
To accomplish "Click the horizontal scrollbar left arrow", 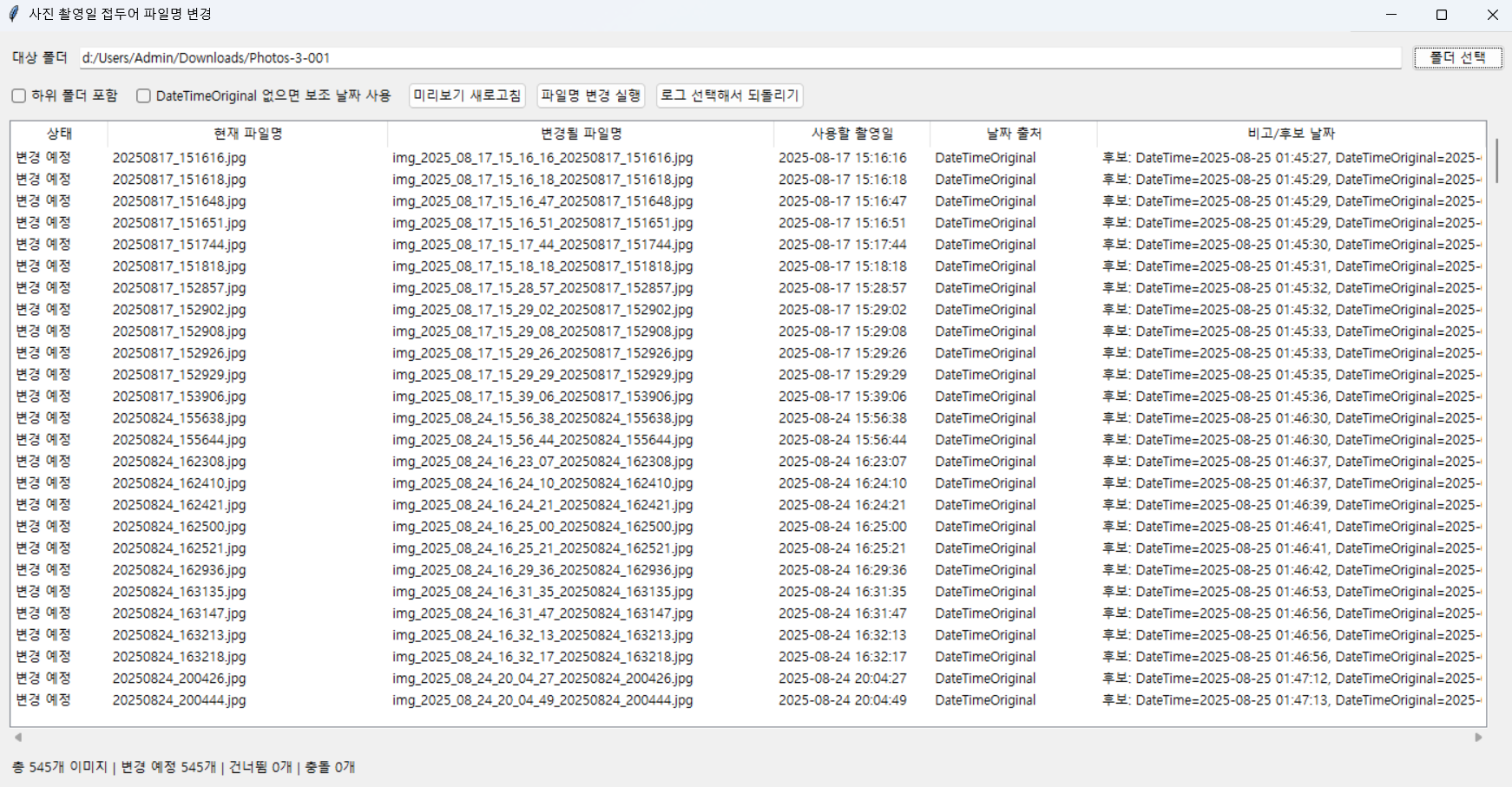I will pyautogui.click(x=17, y=738).
